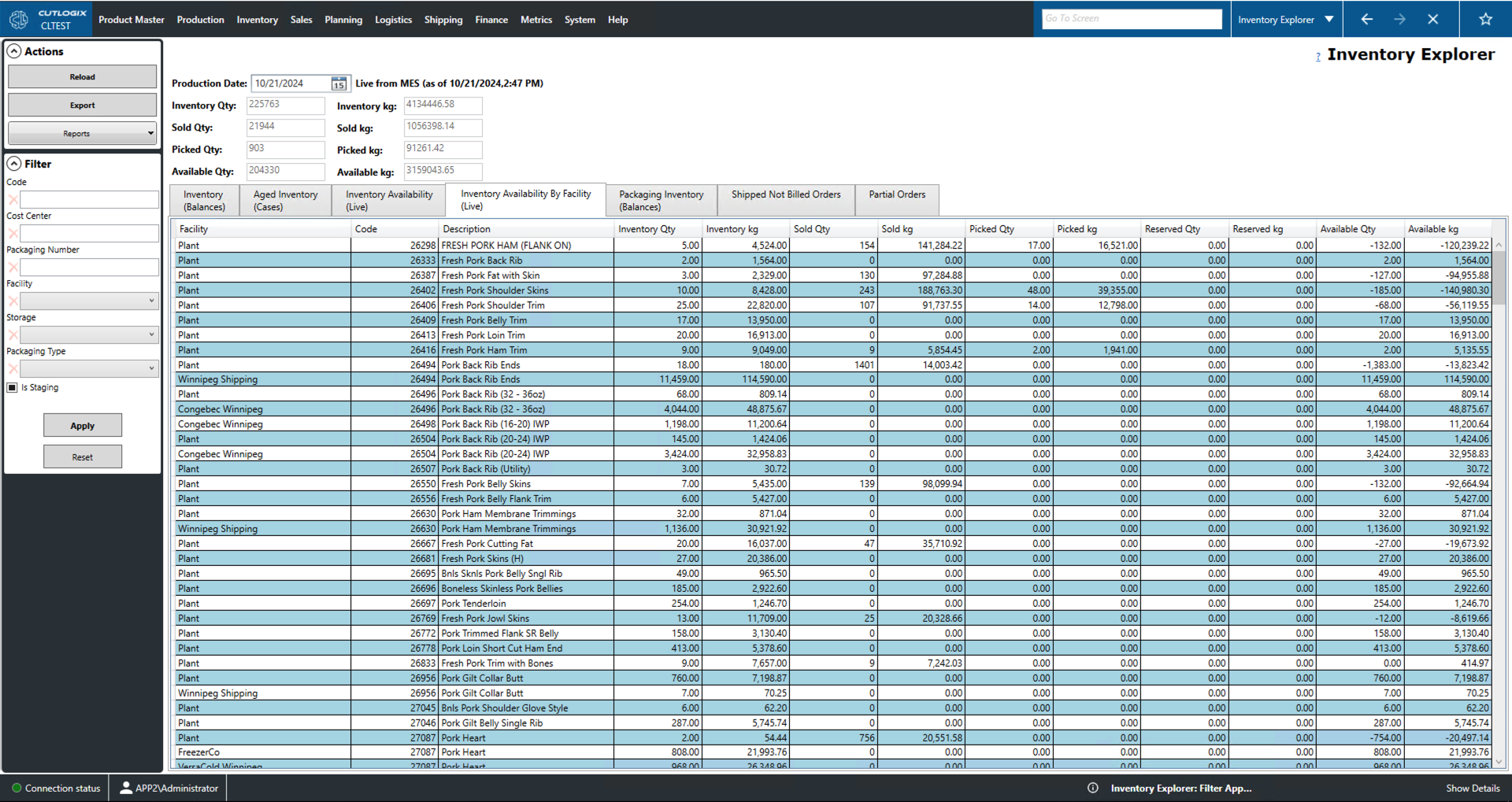This screenshot has width=1512, height=802.
Task: Click the info icon in status bar
Action: (x=1092, y=788)
